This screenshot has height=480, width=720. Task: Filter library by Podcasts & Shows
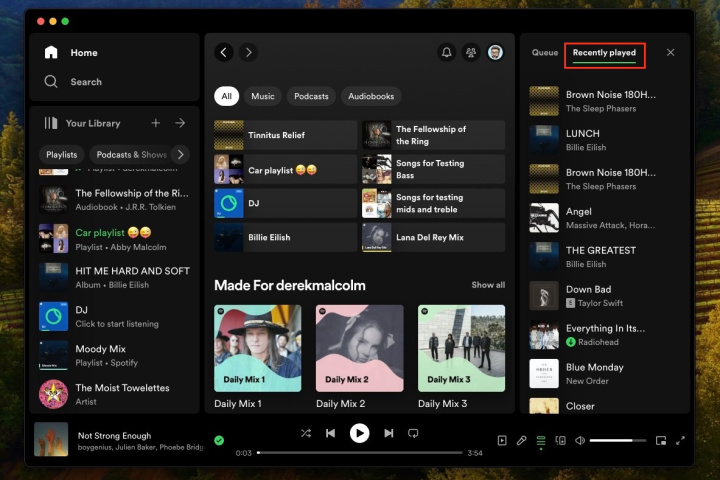click(x=130, y=155)
